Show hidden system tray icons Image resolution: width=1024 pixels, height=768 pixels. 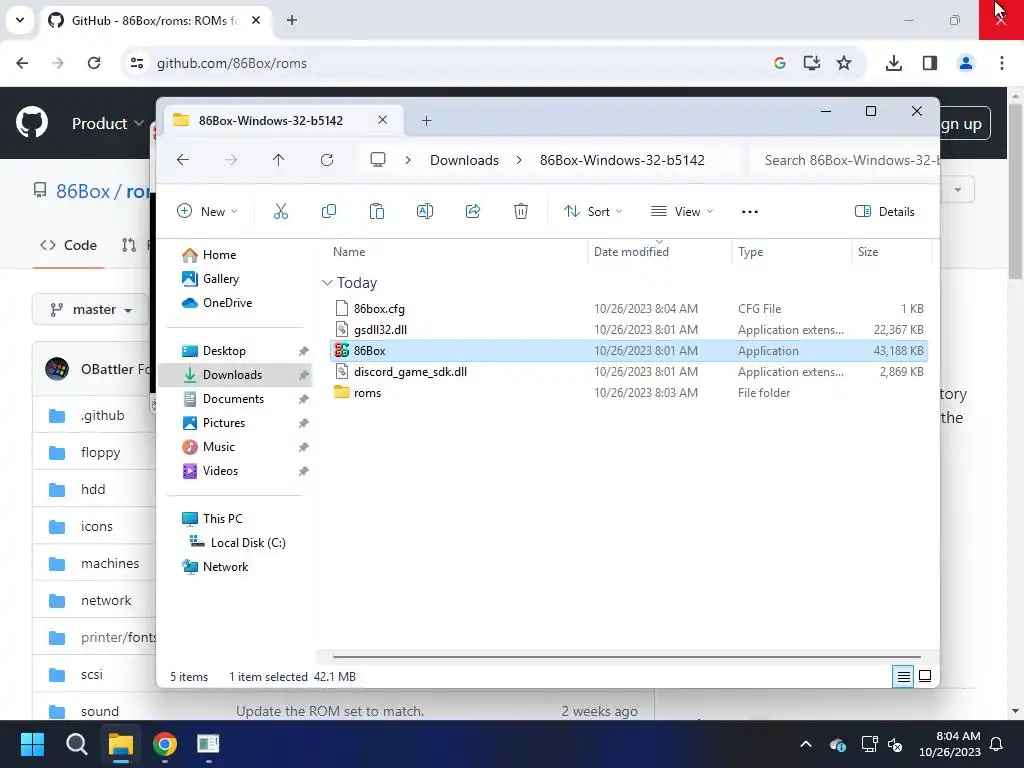click(806, 744)
